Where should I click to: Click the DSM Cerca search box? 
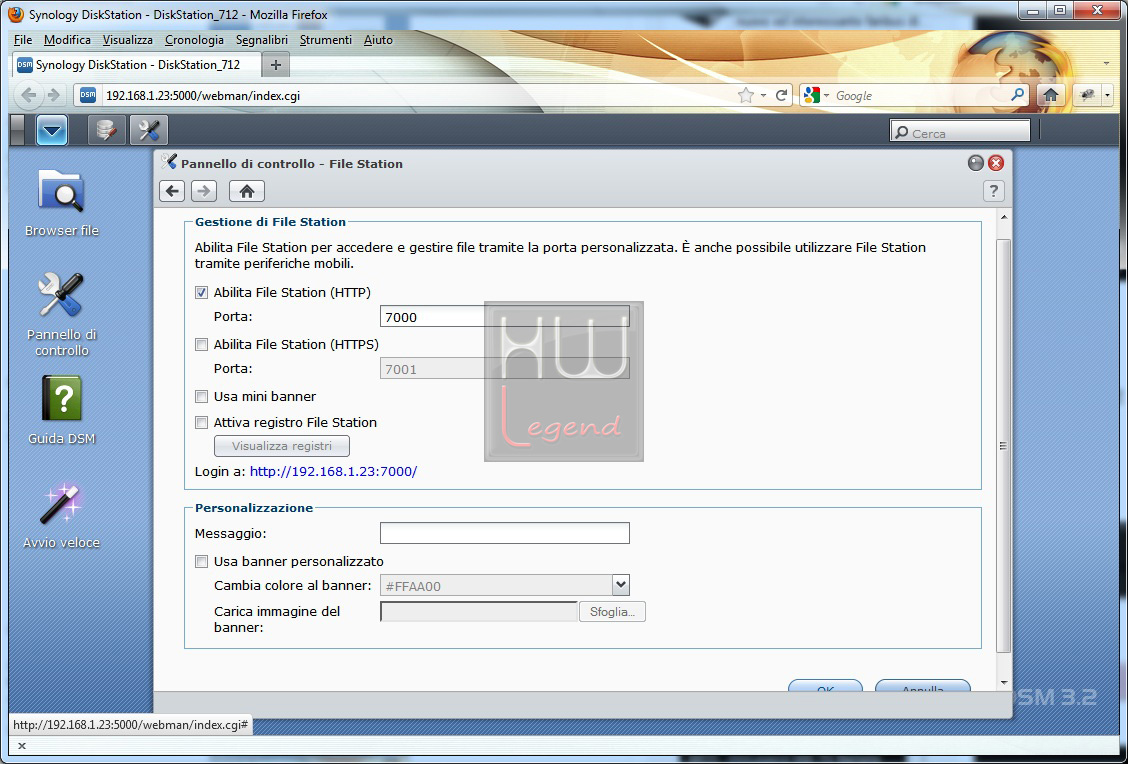tap(960, 131)
